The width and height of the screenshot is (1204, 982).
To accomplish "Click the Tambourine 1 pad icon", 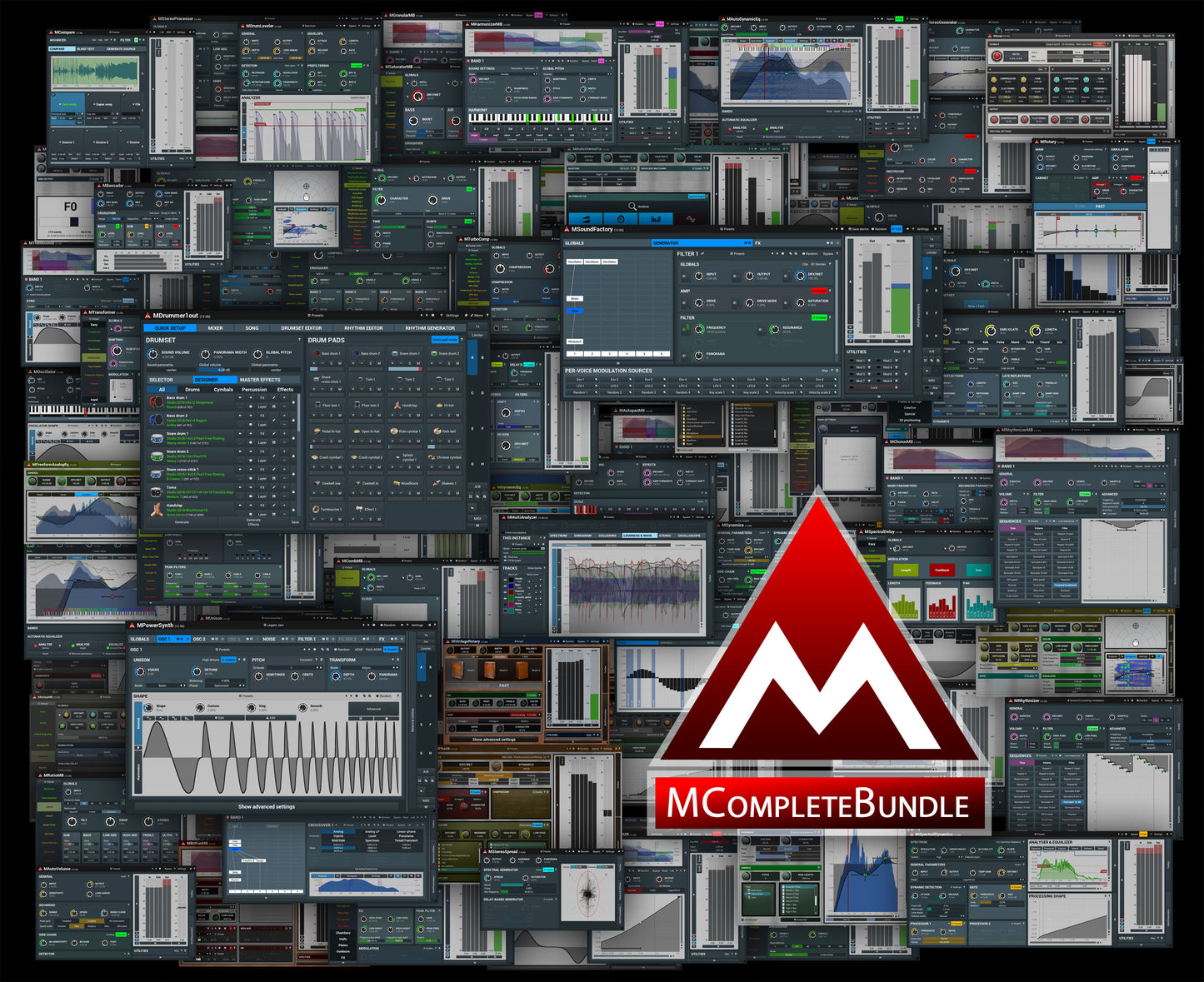I will 316,508.
